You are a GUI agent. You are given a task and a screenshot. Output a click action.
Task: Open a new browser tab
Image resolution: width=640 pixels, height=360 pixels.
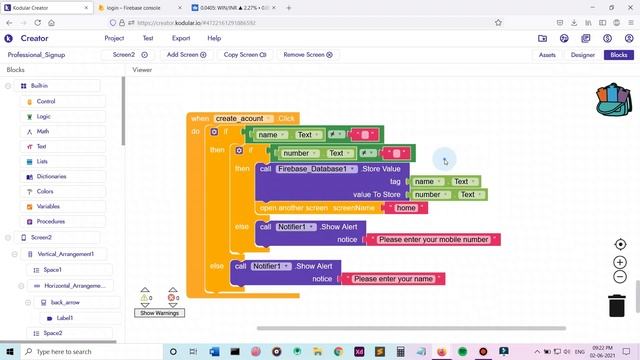tap(289, 8)
